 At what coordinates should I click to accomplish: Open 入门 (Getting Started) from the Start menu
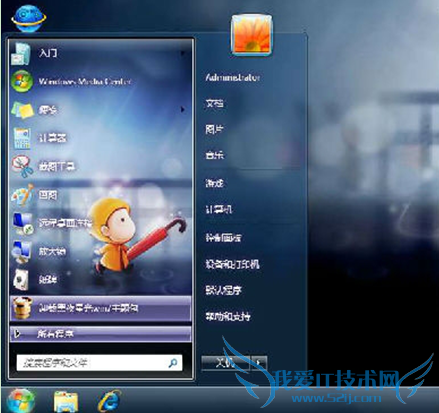(100, 53)
